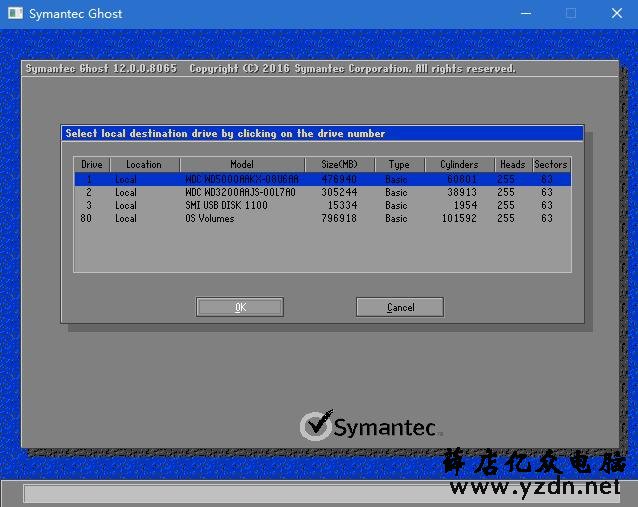Click size value 15334

coord(343,205)
